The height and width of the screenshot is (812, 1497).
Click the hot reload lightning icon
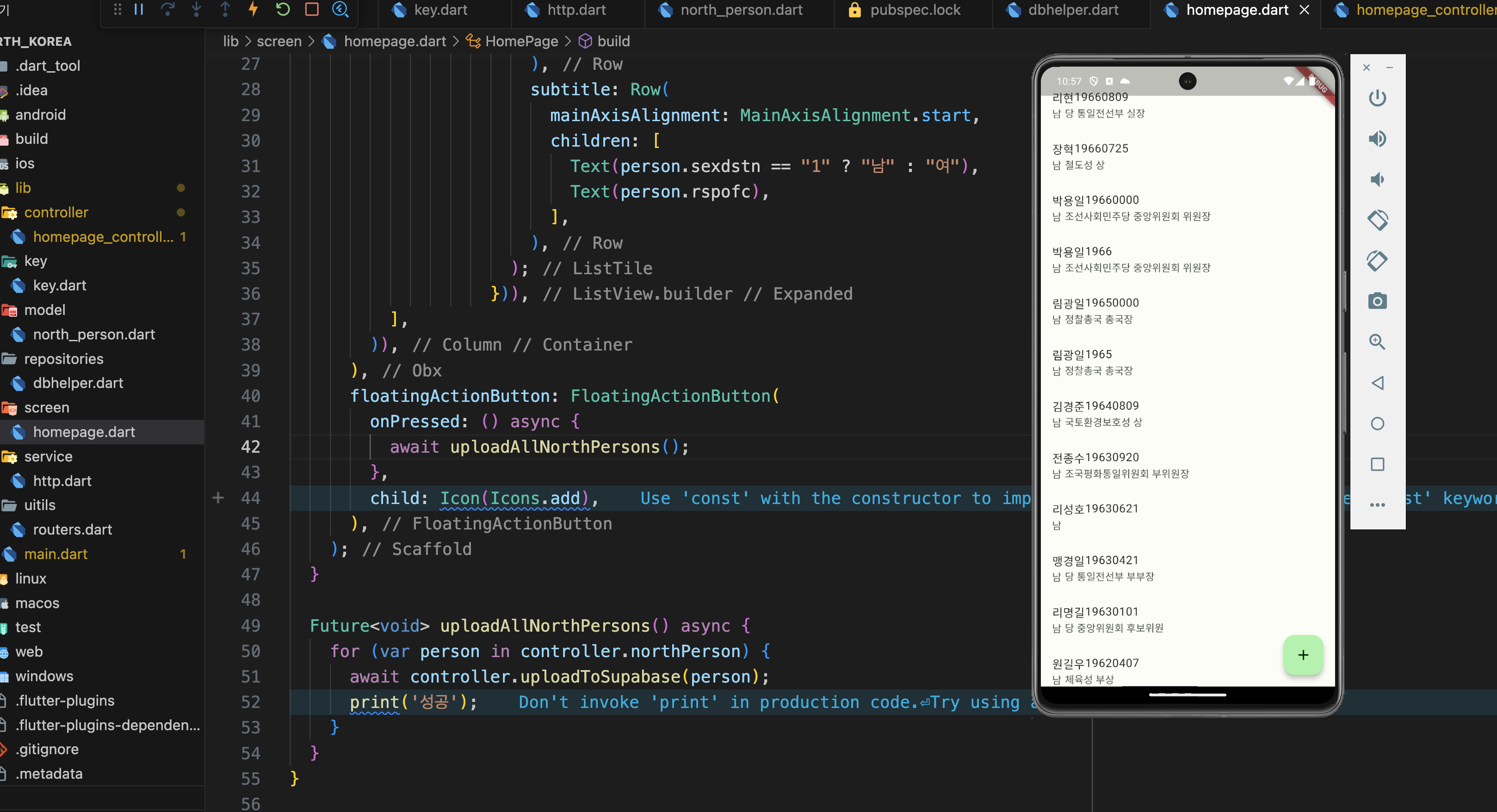coord(254,9)
